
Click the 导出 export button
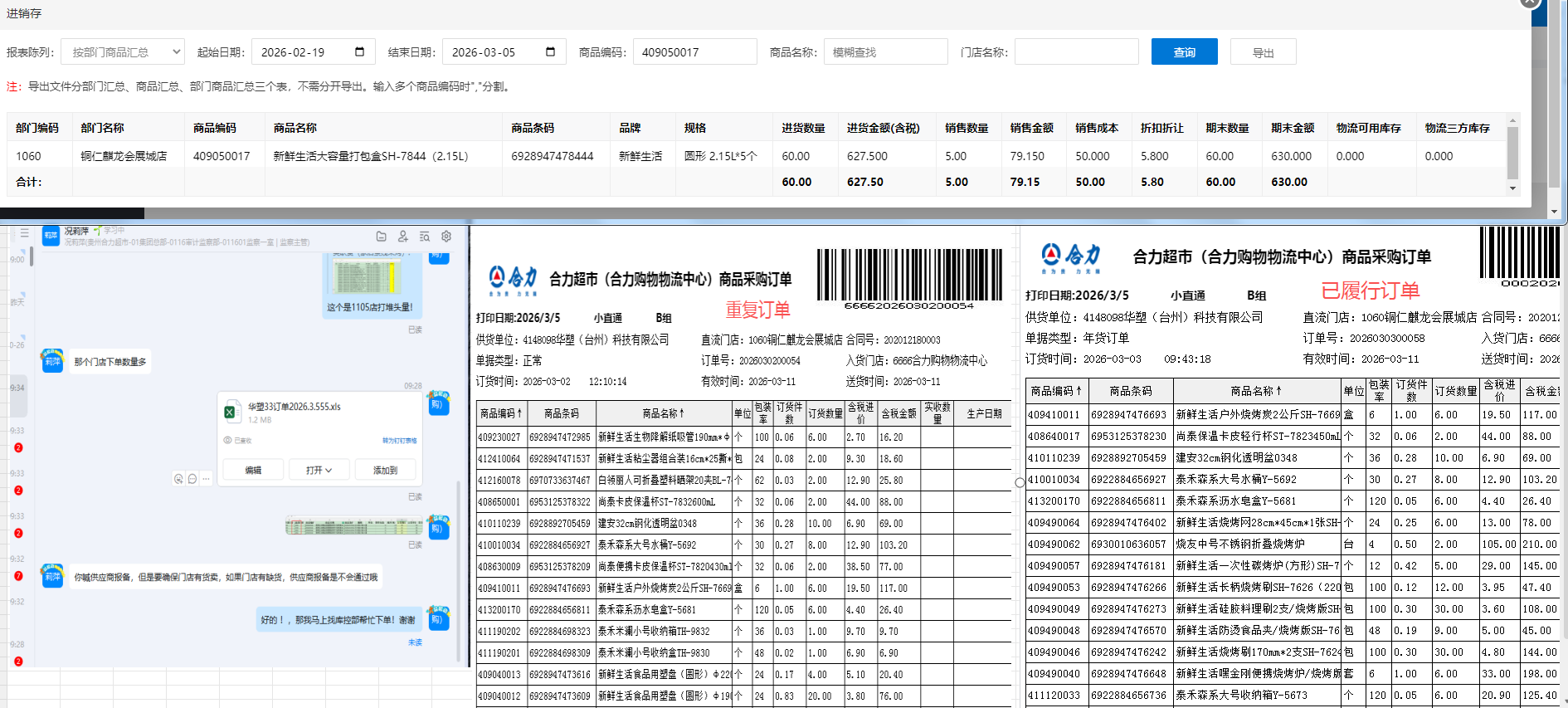tap(1263, 52)
